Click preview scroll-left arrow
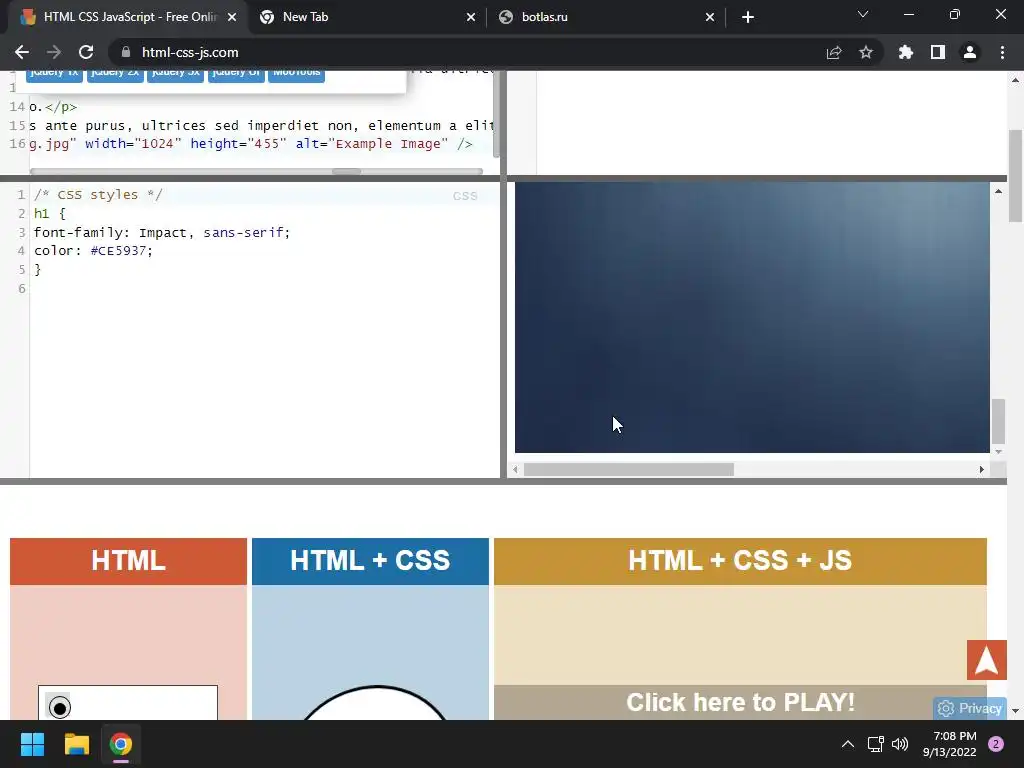 pyautogui.click(x=516, y=470)
